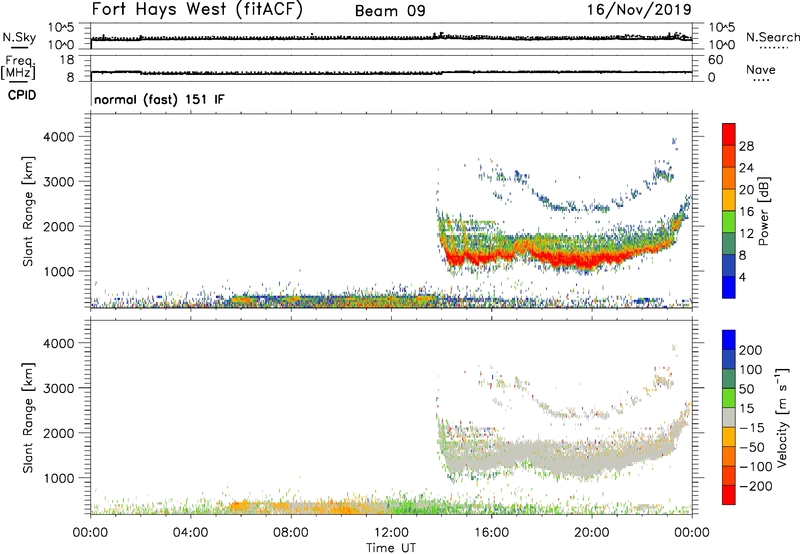Click the 'CPID' label

pyautogui.click(x=22, y=95)
